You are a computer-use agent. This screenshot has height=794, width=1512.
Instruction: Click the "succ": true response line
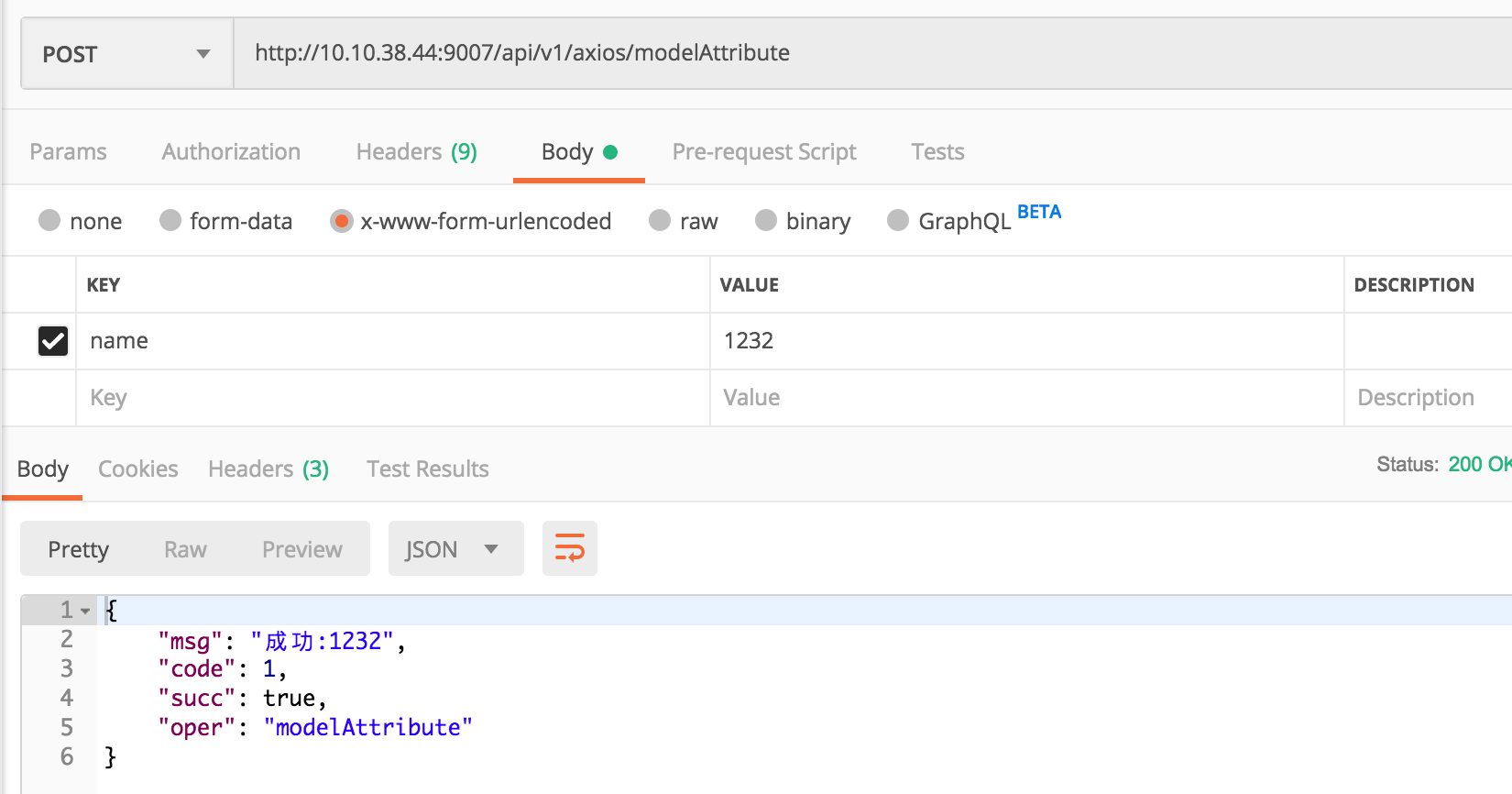pyautogui.click(x=243, y=699)
